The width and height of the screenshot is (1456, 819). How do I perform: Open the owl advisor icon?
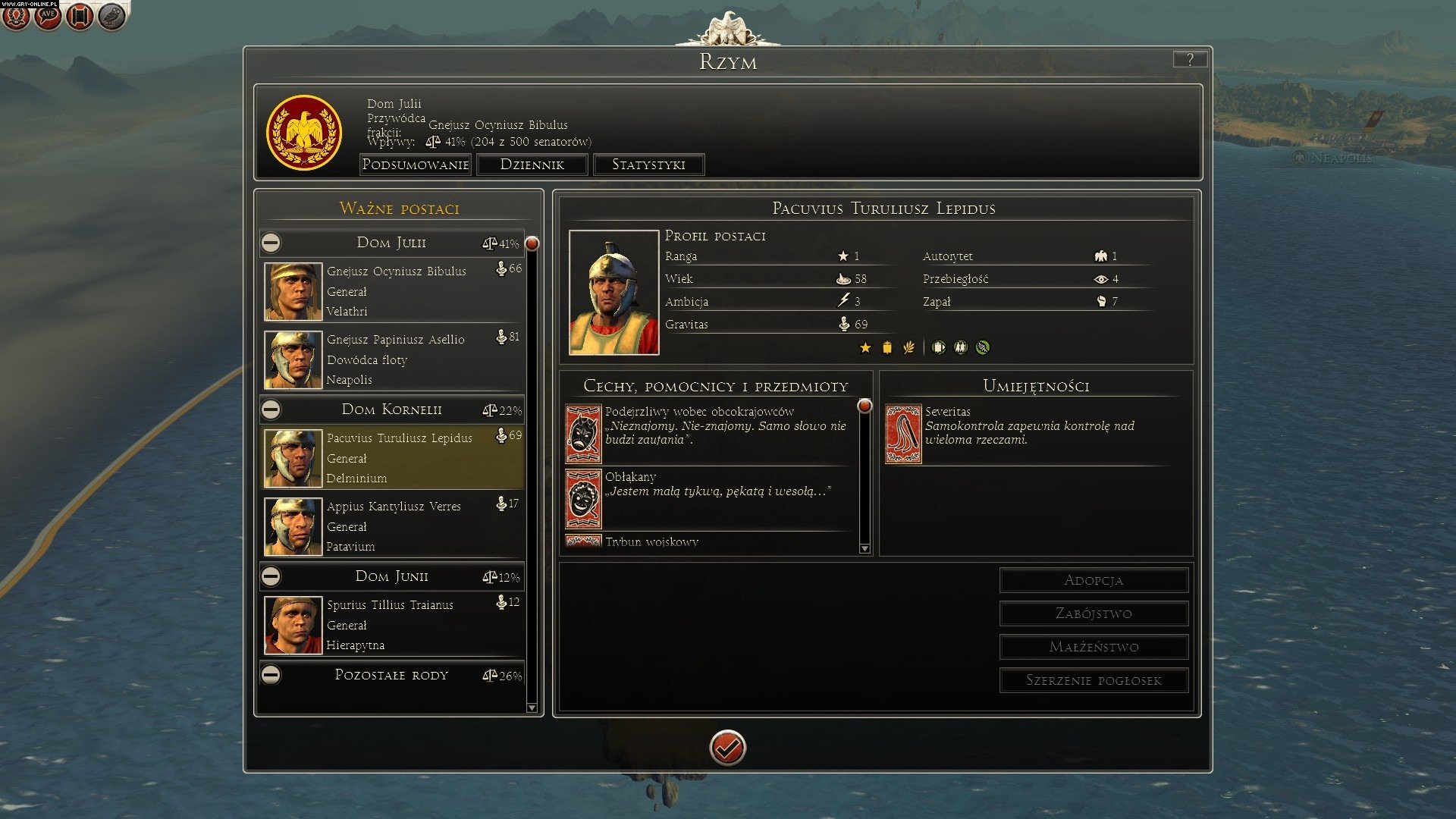point(111,16)
